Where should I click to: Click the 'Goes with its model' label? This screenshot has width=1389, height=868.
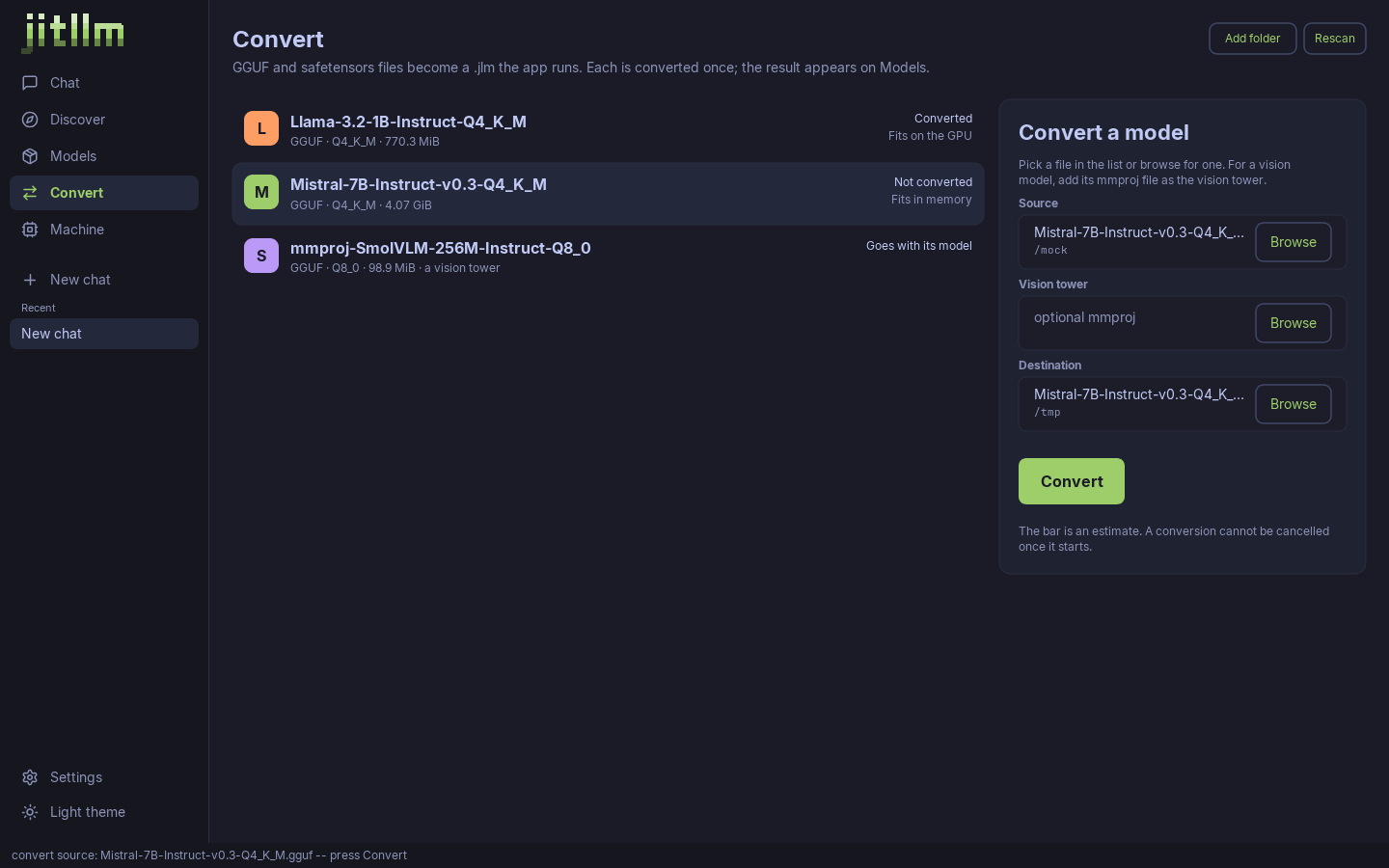[919, 246]
